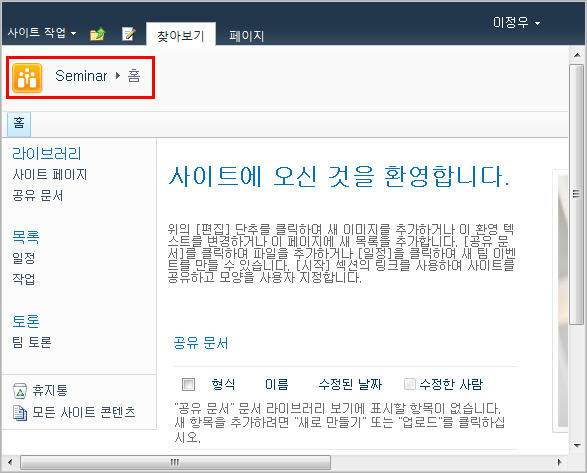
Task: Click the 모든 사이트 콘텐츠 document icon
Action: coord(19,413)
